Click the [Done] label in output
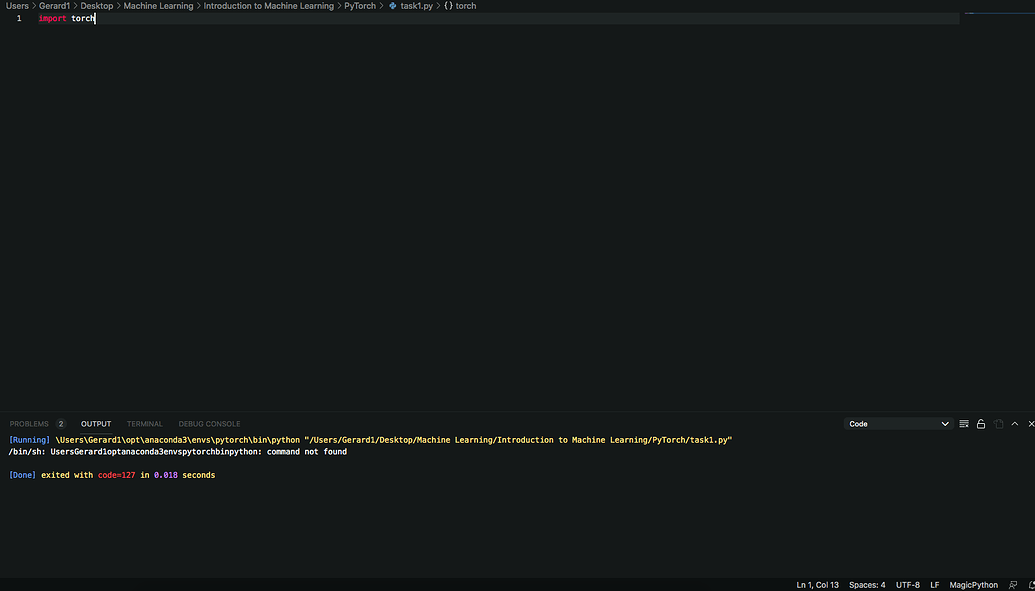 [x=22, y=475]
